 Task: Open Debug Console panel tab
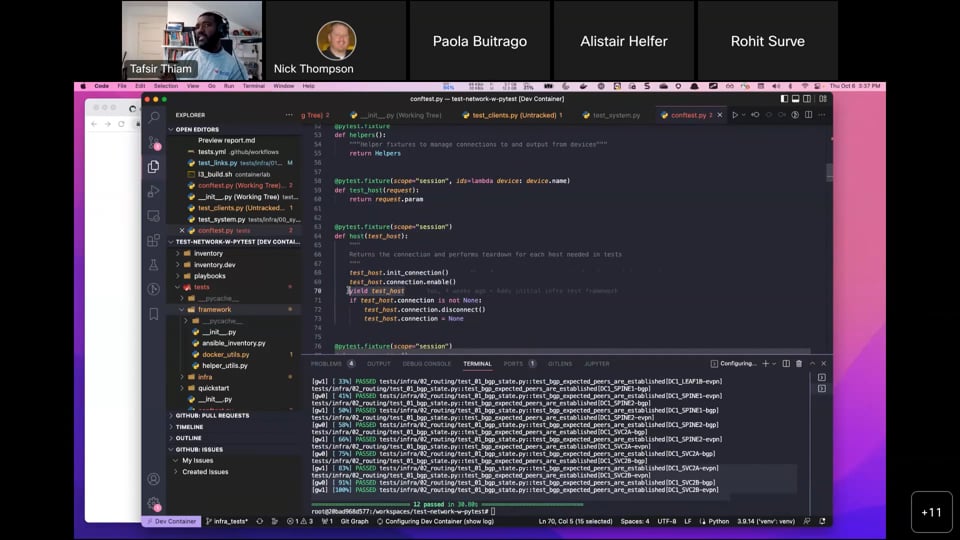(427, 364)
